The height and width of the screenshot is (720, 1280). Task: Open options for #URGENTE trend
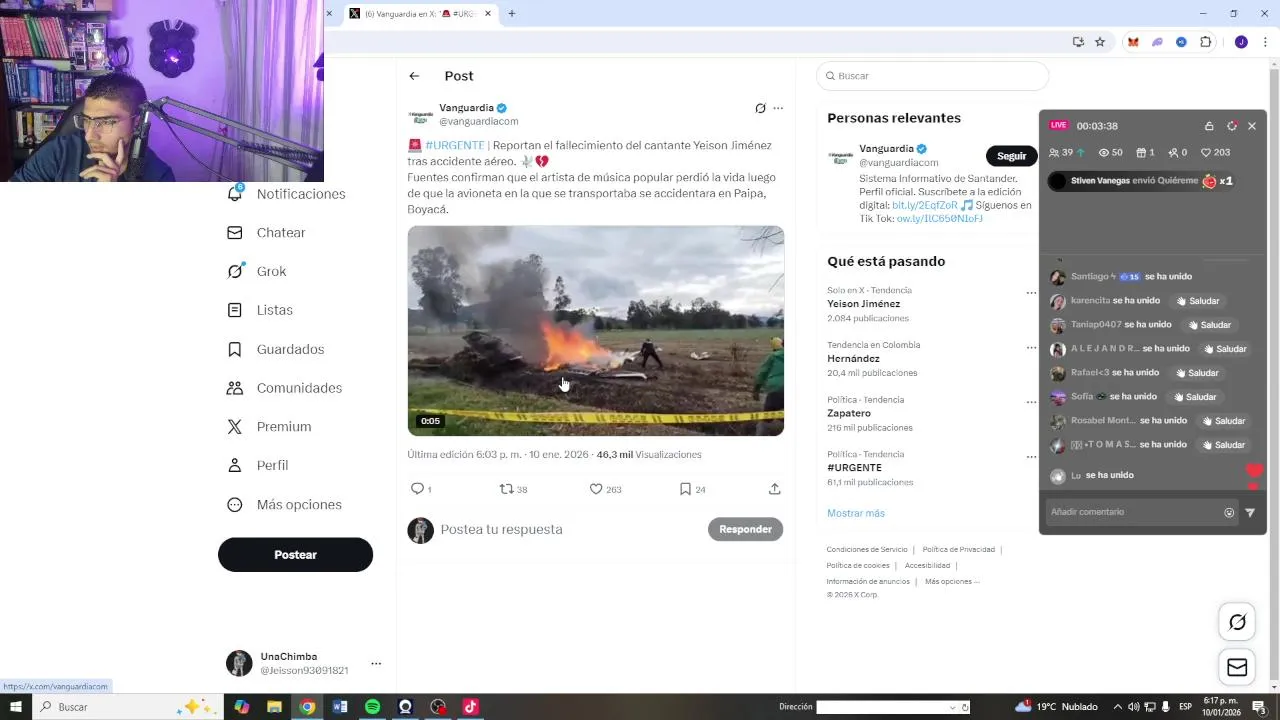[1031, 457]
